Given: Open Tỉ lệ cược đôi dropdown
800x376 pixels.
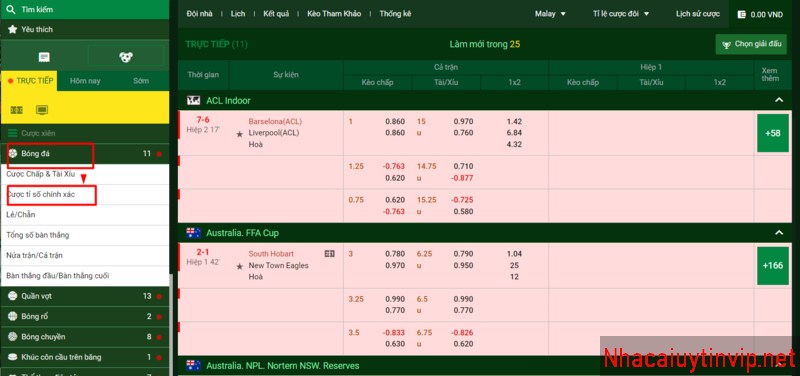Looking at the screenshot, I should [x=621, y=14].
